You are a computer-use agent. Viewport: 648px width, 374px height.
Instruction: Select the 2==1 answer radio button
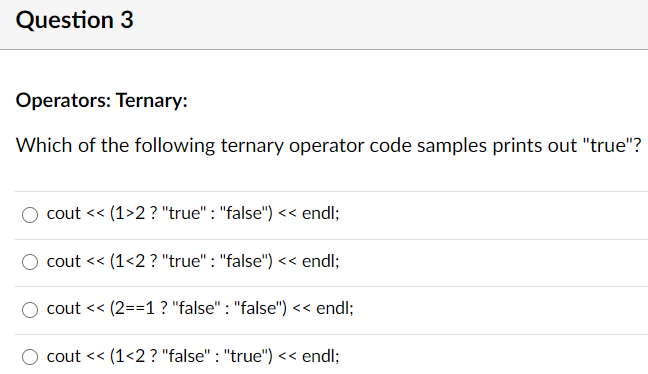(x=30, y=310)
